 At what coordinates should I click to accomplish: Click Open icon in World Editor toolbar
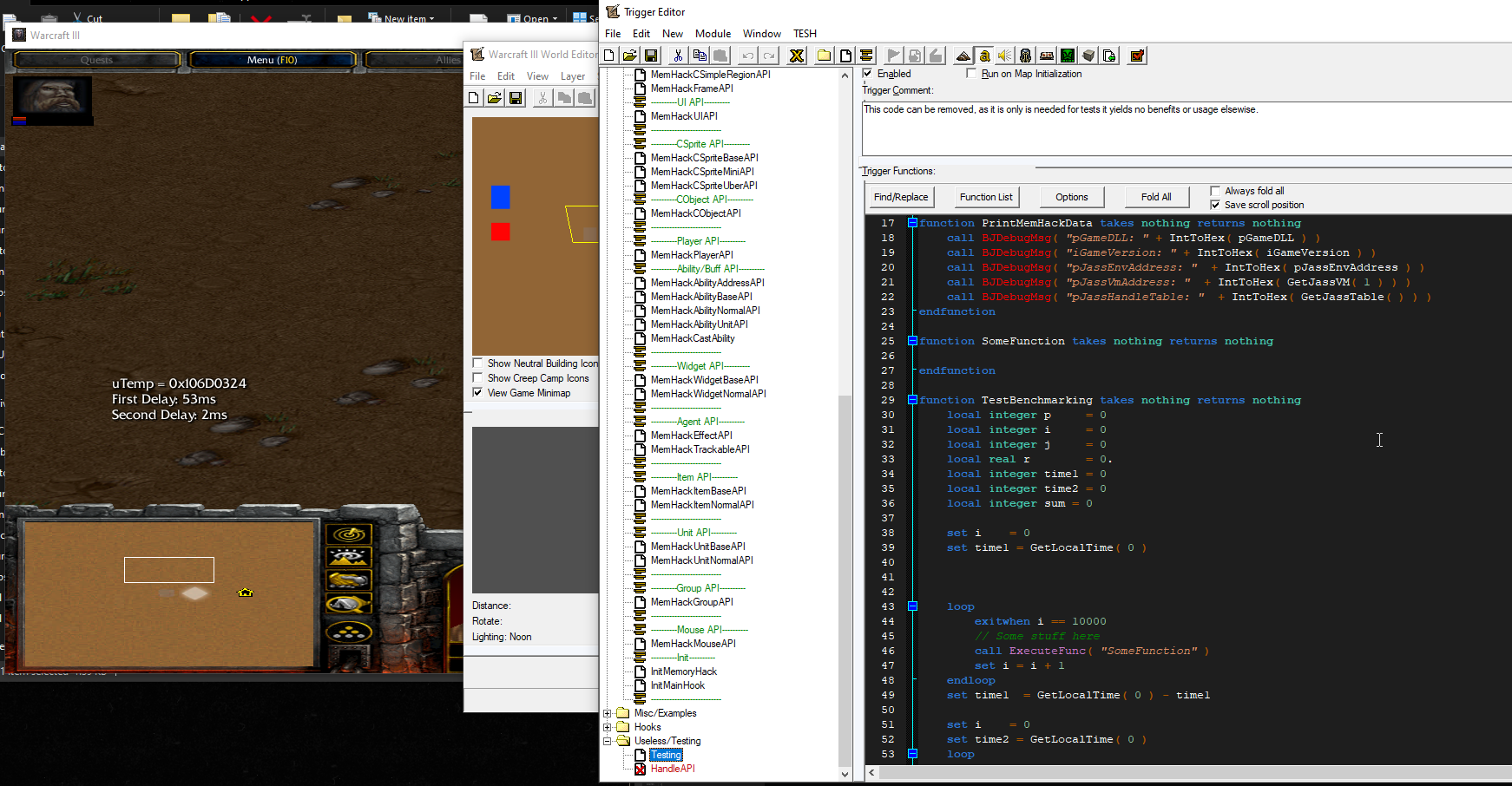[495, 98]
